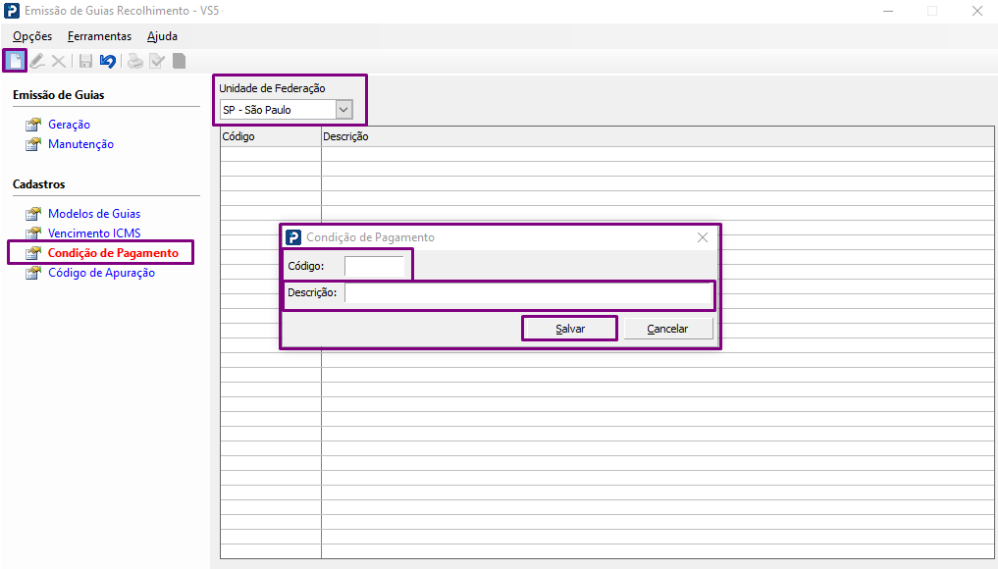Click the Cancelar button
Screen dimensions: 998x569
point(668,329)
